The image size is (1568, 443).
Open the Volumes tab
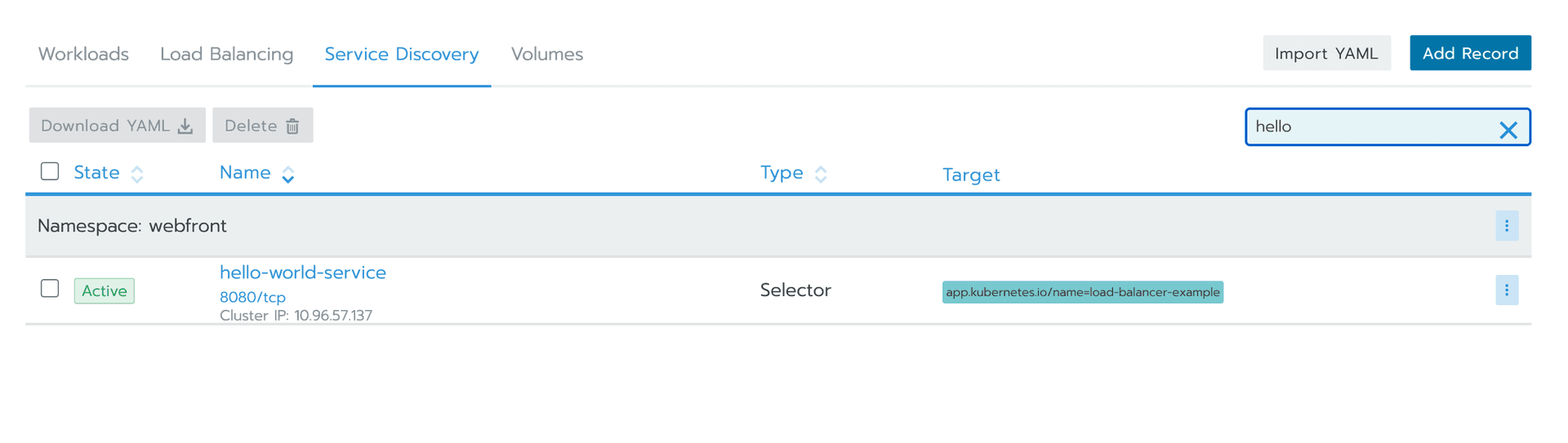[546, 54]
